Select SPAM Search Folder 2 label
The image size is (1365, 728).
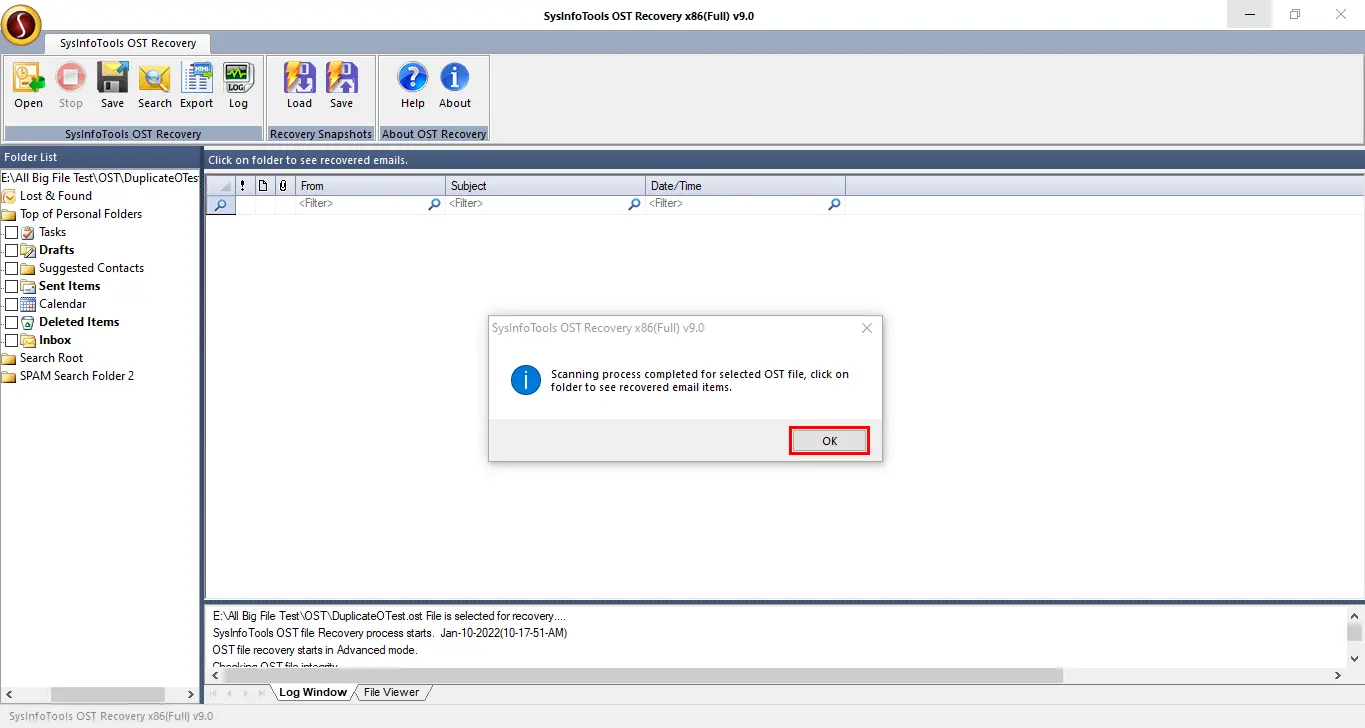tap(77, 376)
